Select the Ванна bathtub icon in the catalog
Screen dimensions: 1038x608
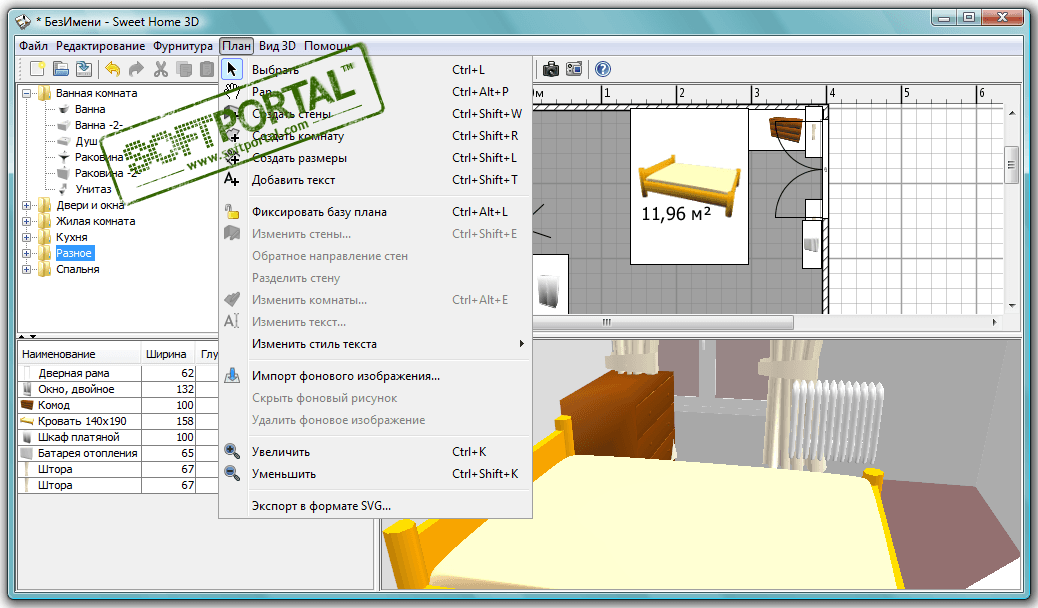pos(64,109)
